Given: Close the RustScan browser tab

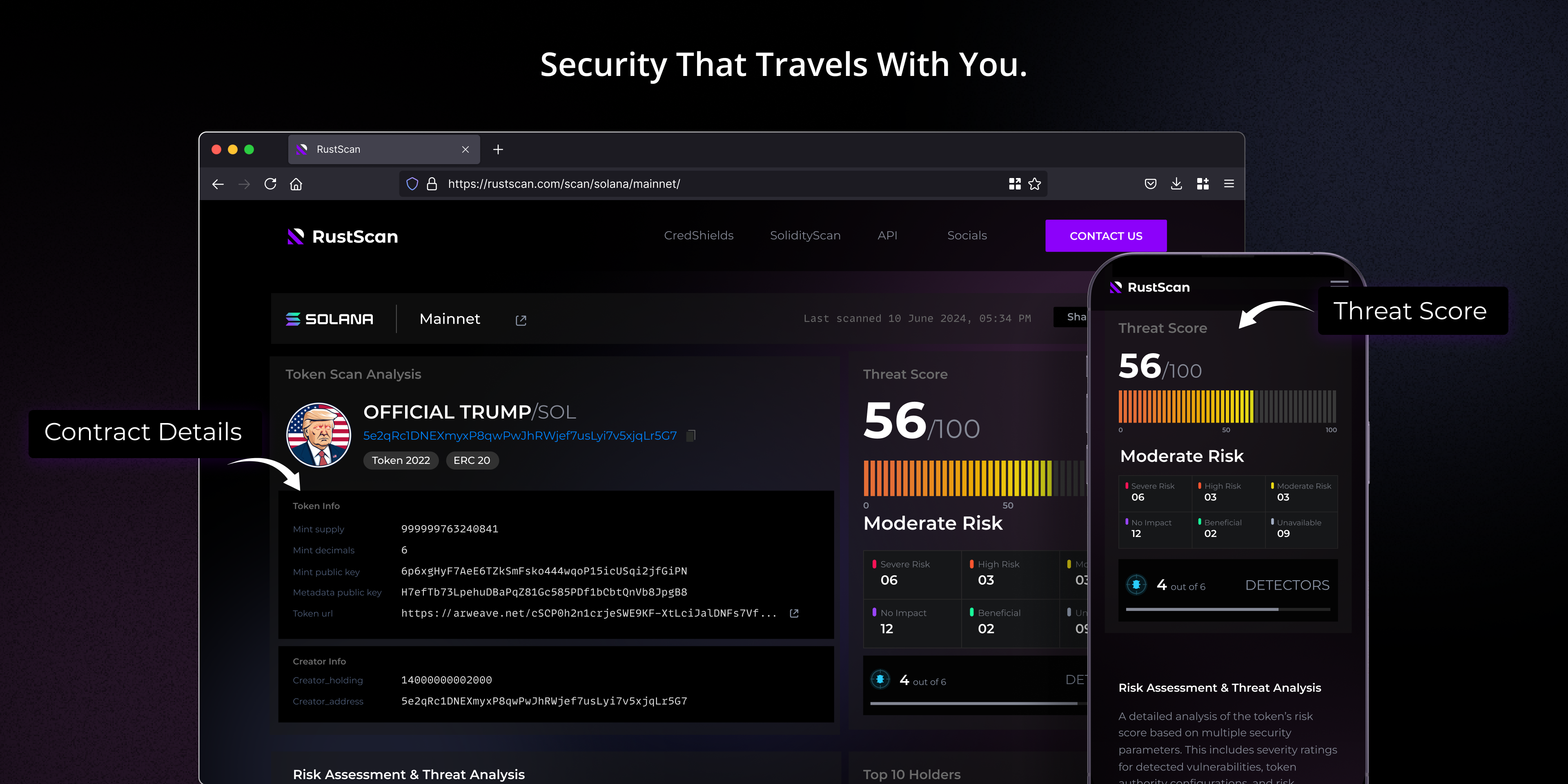Looking at the screenshot, I should click(x=465, y=149).
